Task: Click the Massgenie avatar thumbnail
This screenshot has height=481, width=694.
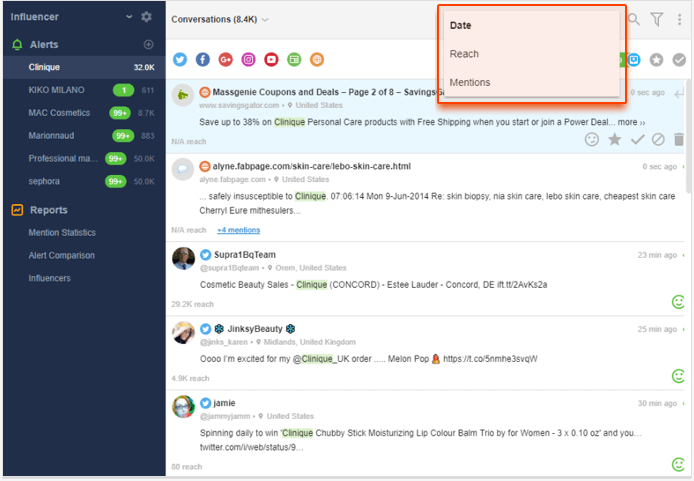Action: tap(183, 95)
